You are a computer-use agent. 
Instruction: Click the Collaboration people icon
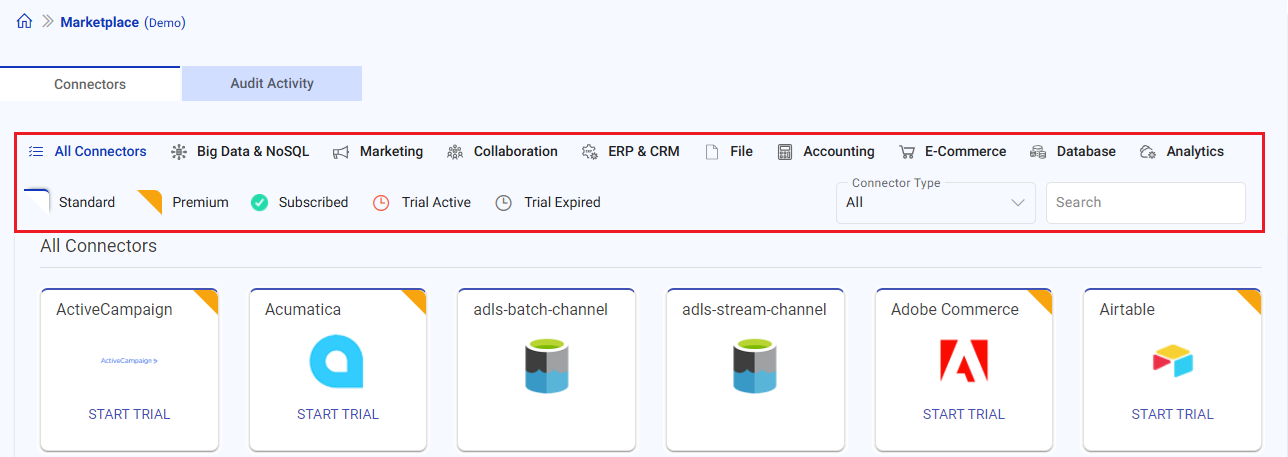click(x=455, y=152)
